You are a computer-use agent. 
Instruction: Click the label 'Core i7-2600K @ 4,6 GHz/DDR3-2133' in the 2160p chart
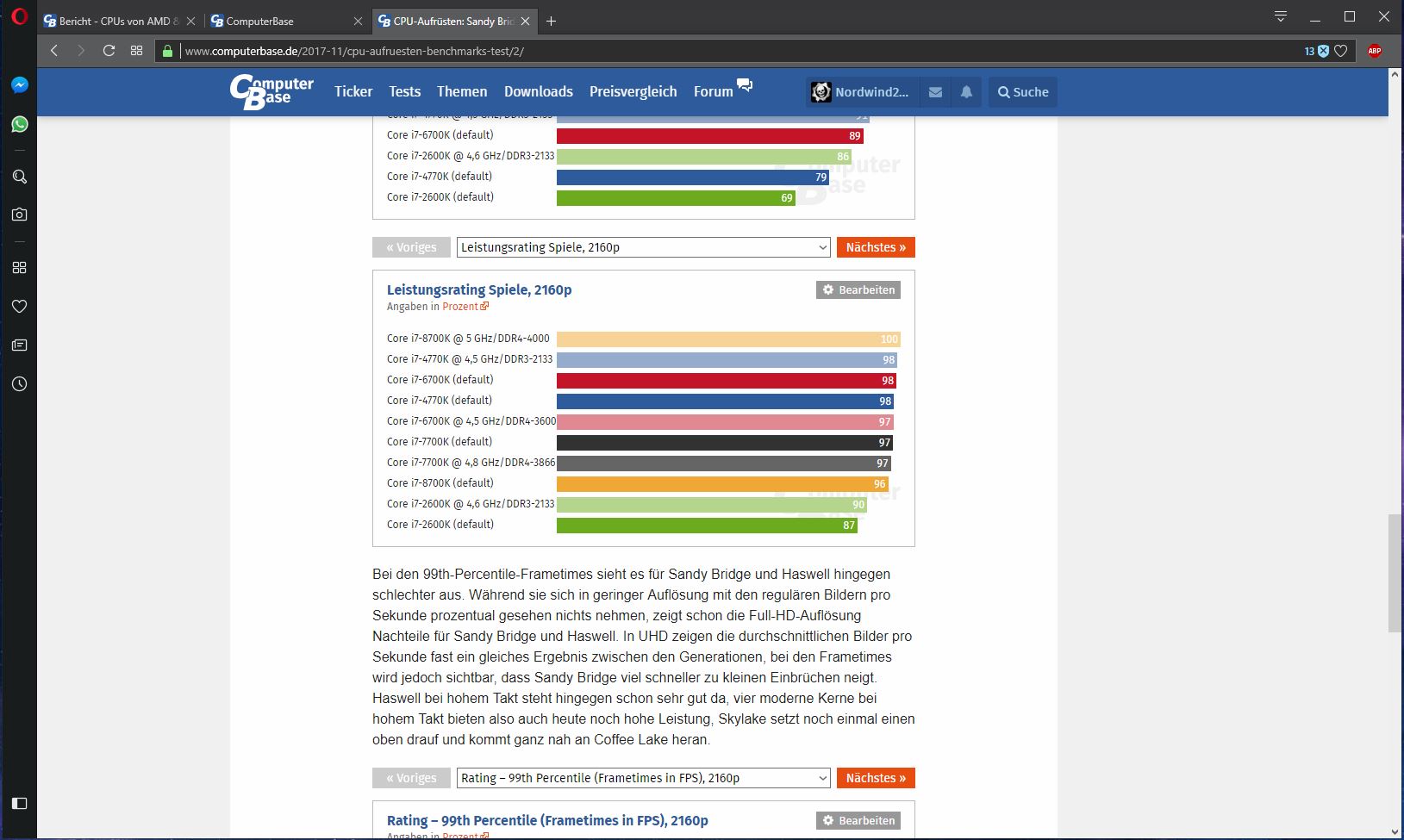pyautogui.click(x=471, y=504)
